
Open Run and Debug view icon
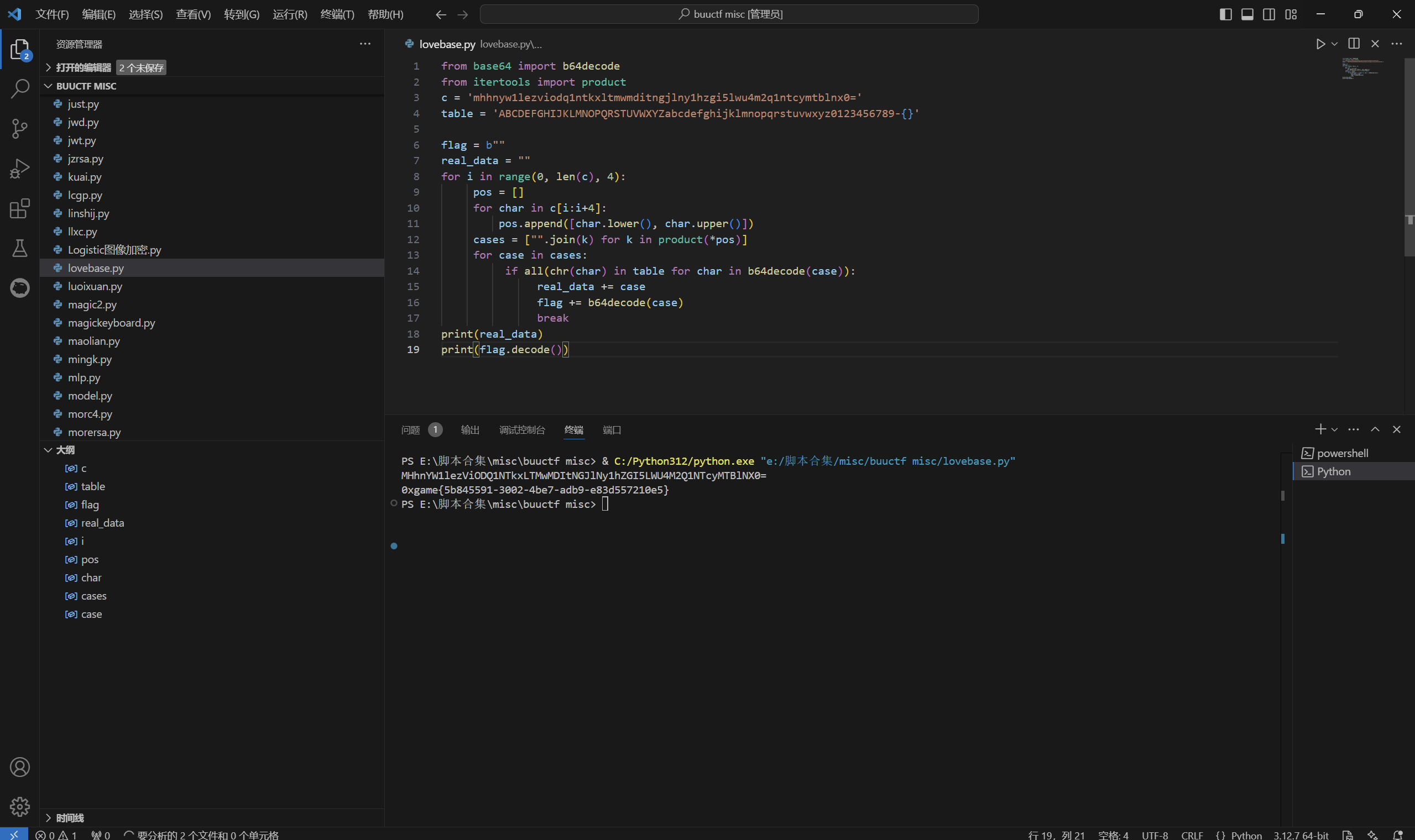20,169
